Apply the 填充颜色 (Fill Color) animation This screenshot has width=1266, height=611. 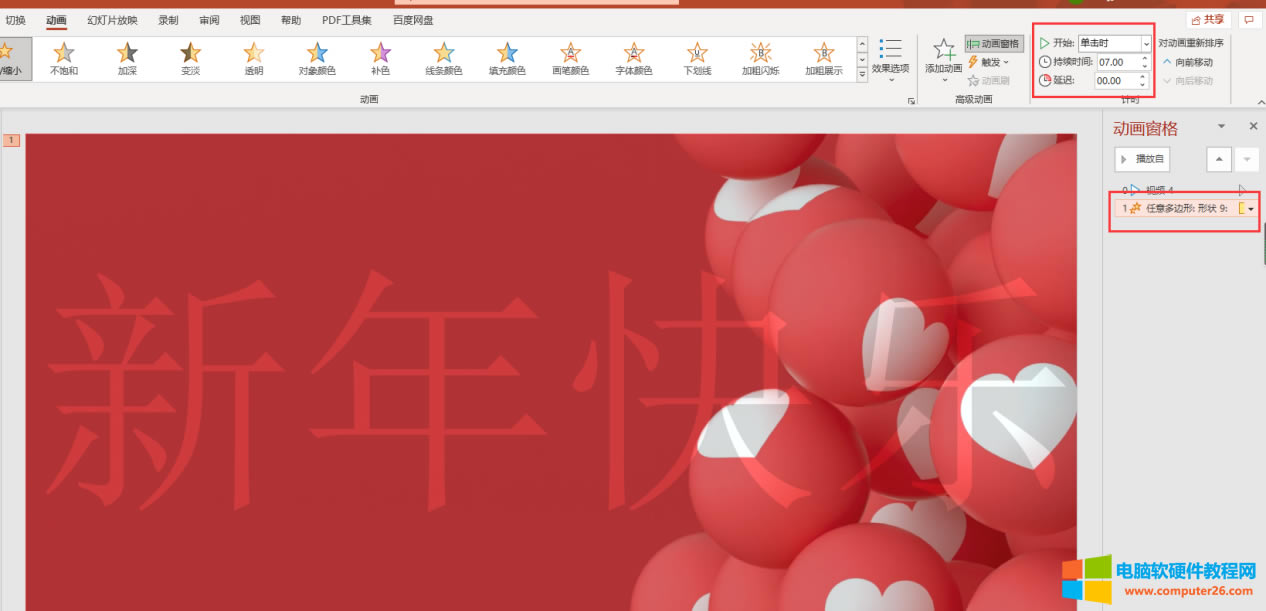(507, 59)
